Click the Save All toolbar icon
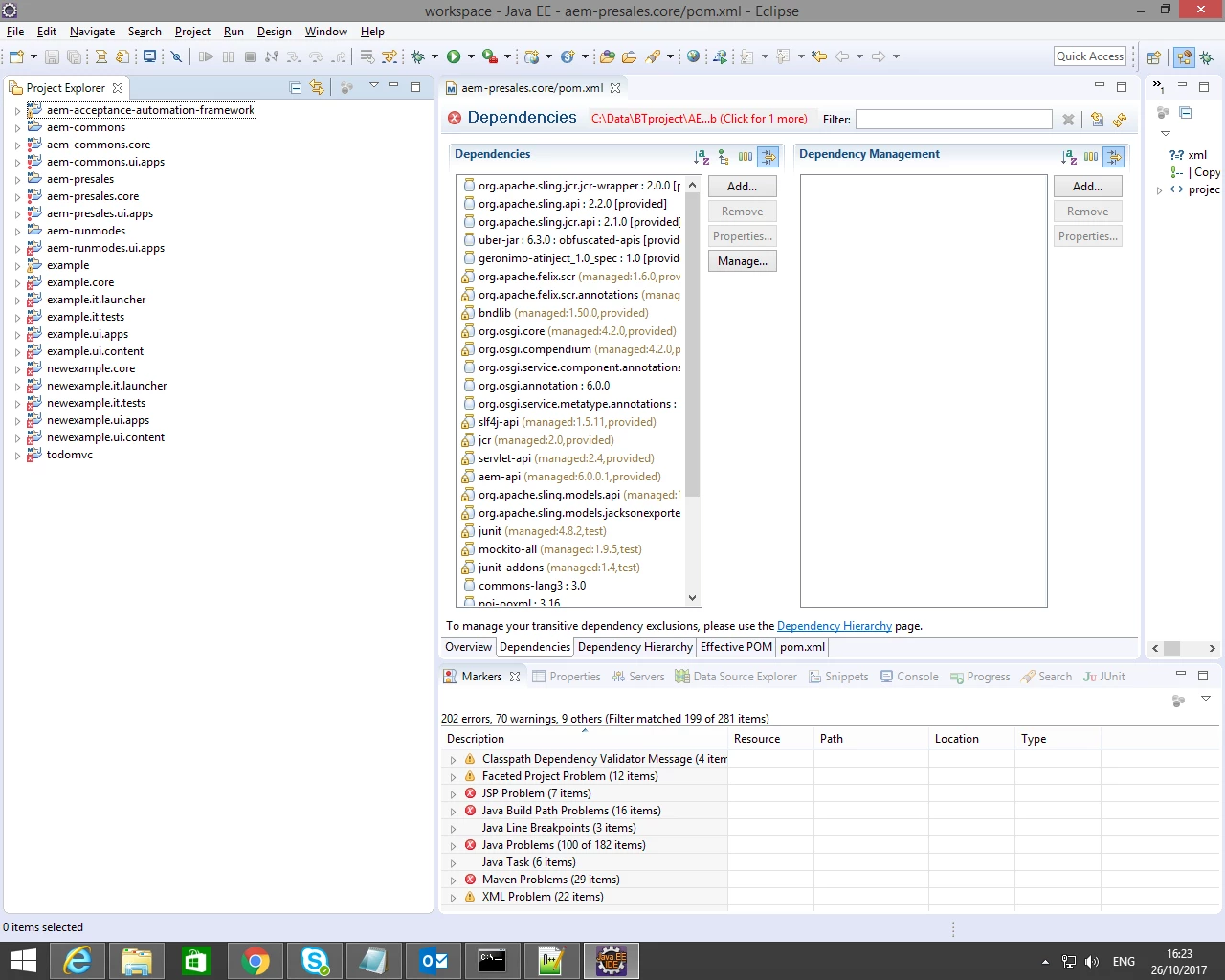Screen dimensions: 1225x980 (x=74, y=56)
